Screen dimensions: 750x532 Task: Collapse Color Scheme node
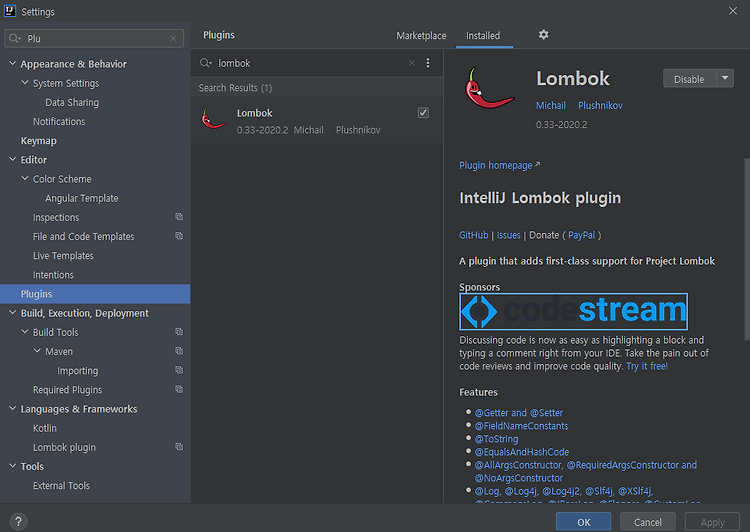click(x=25, y=178)
